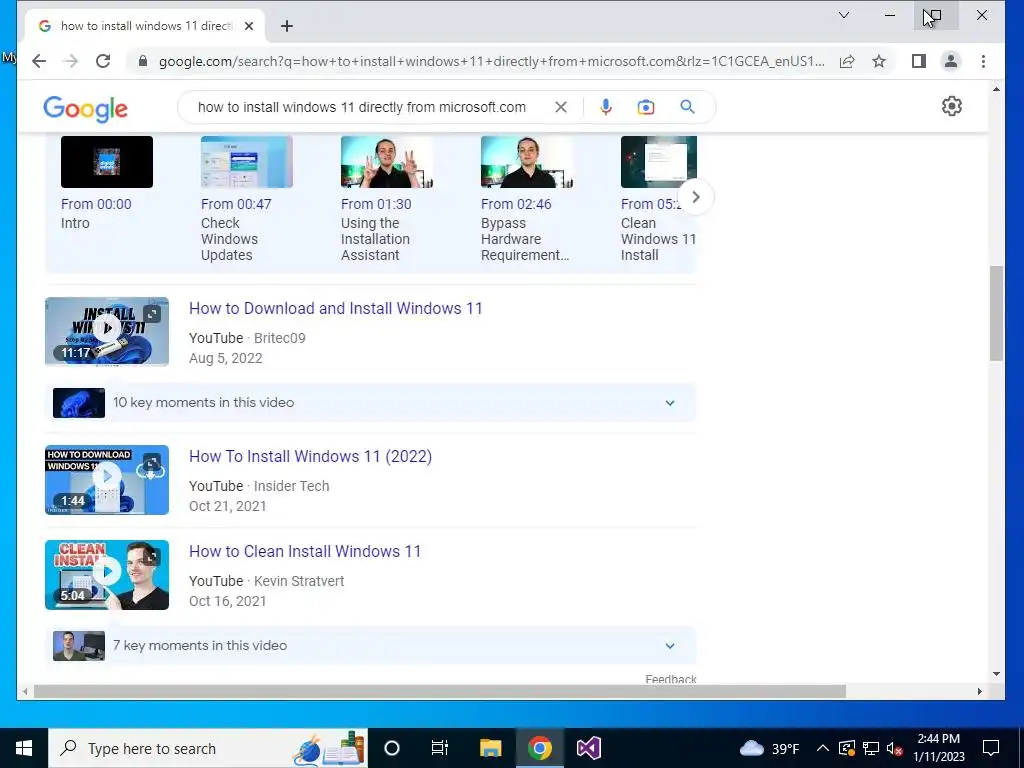
Task: View site info via the lock icon
Action: tap(142, 61)
